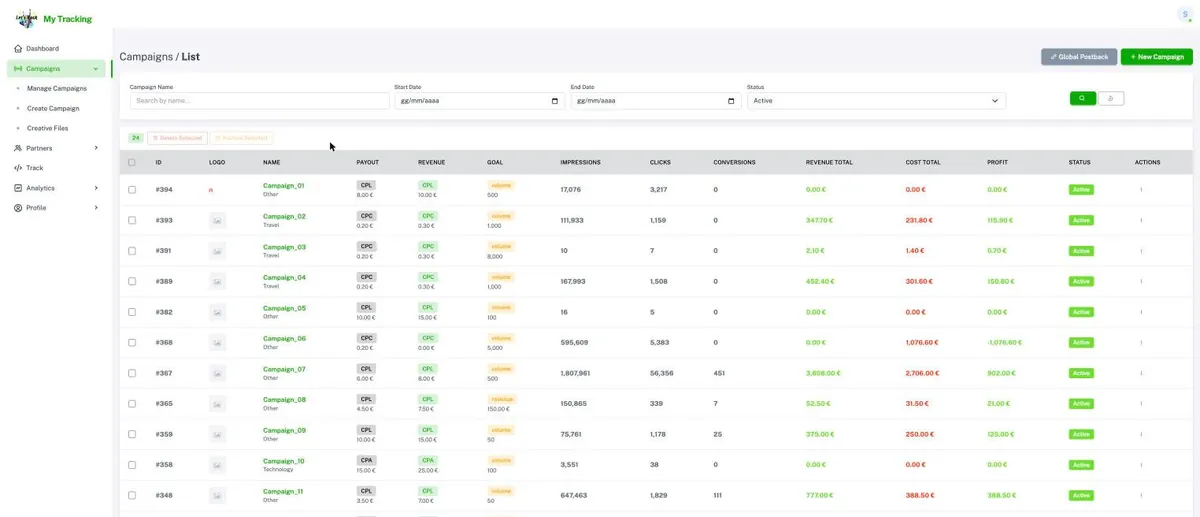Viewport: 1200px width, 517px height.
Task: Click the logo placeholder of Campaign_04
Action: click(x=217, y=281)
